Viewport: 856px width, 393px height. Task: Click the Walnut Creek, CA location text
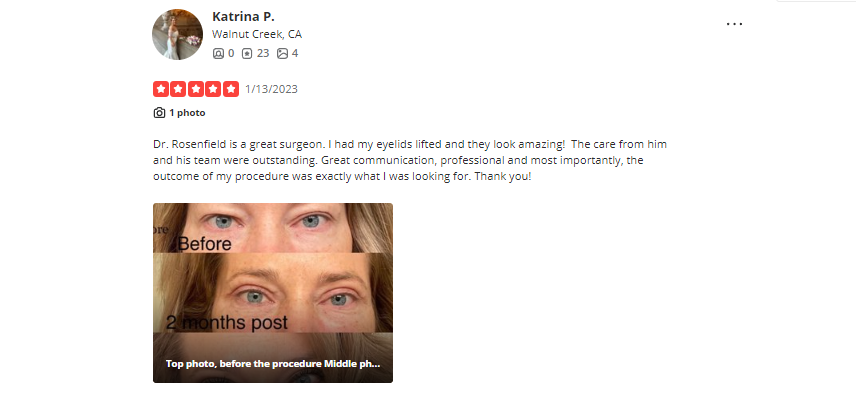[x=257, y=34]
